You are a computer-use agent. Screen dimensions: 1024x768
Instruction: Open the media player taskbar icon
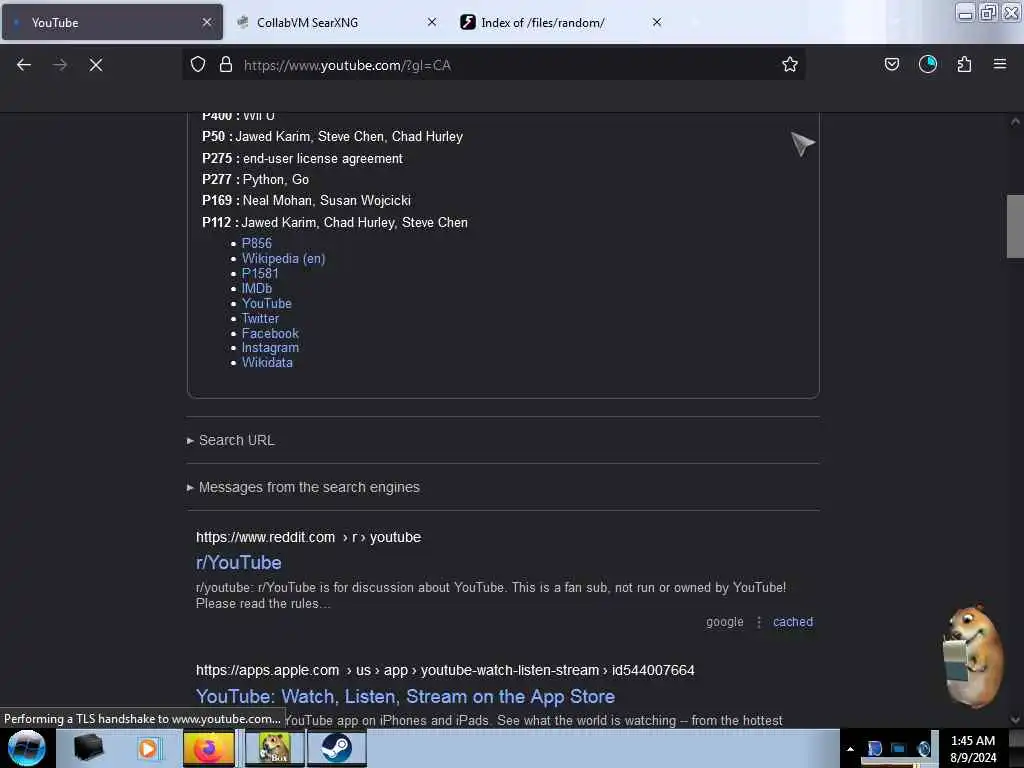[148, 748]
